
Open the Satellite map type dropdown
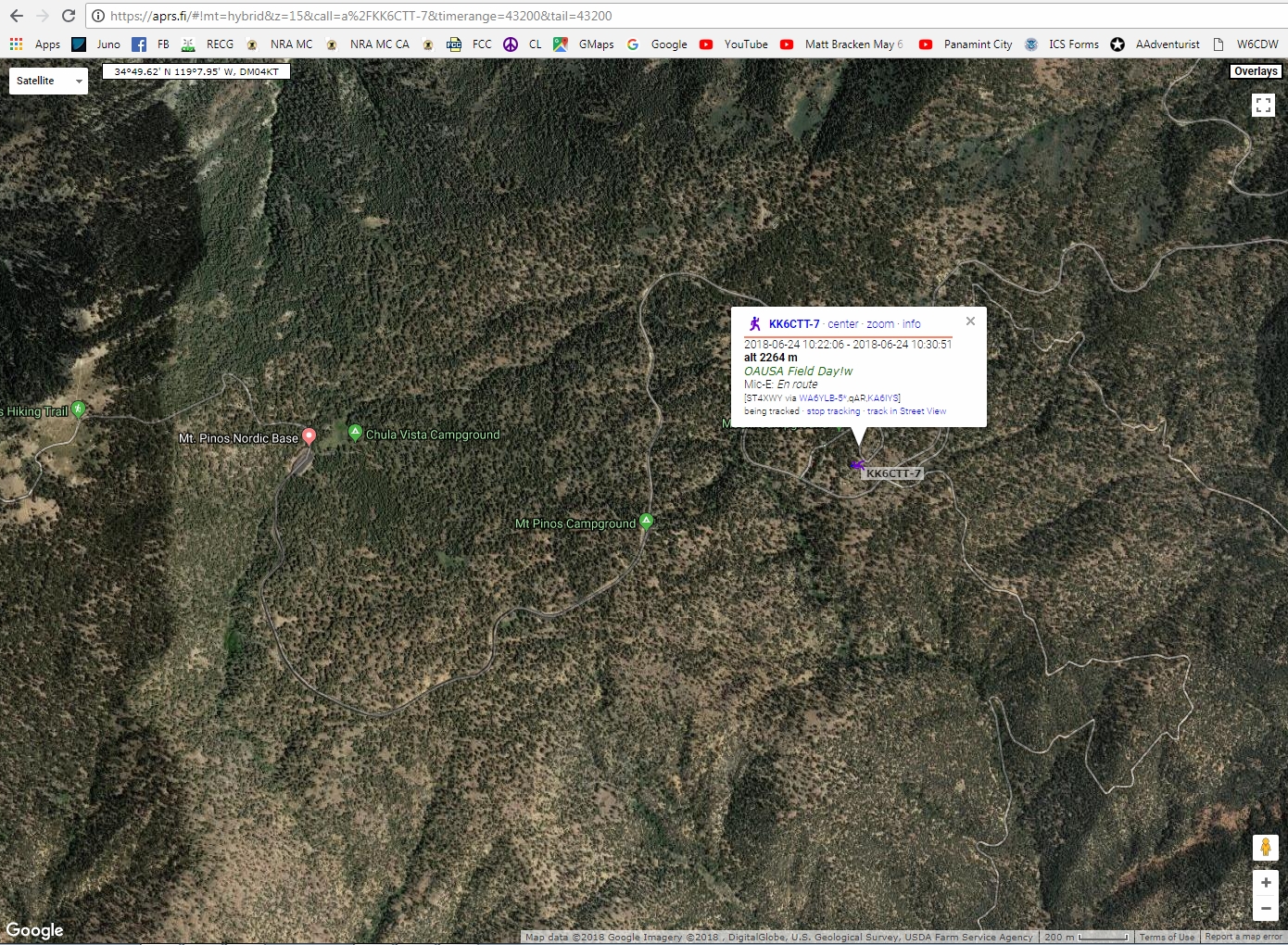pos(48,82)
